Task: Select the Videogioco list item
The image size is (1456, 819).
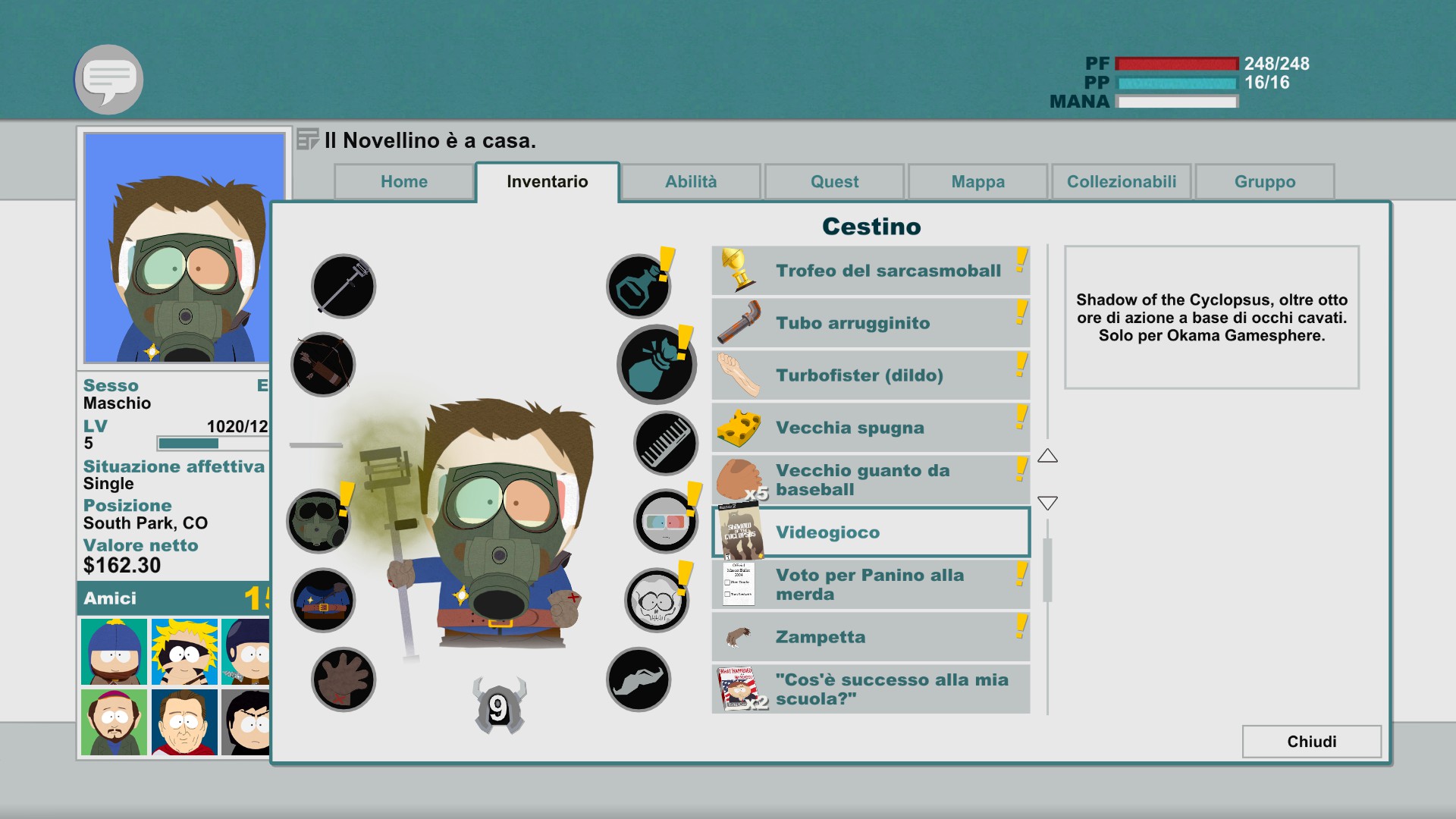Action: pos(871,532)
